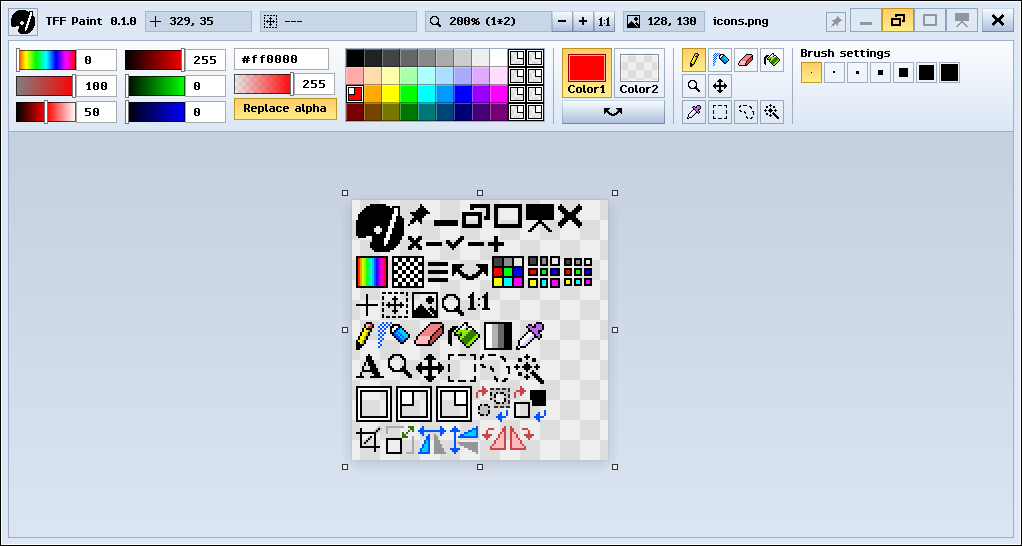Select the Rectangle selection tool
The width and height of the screenshot is (1022, 546).
pos(719,112)
